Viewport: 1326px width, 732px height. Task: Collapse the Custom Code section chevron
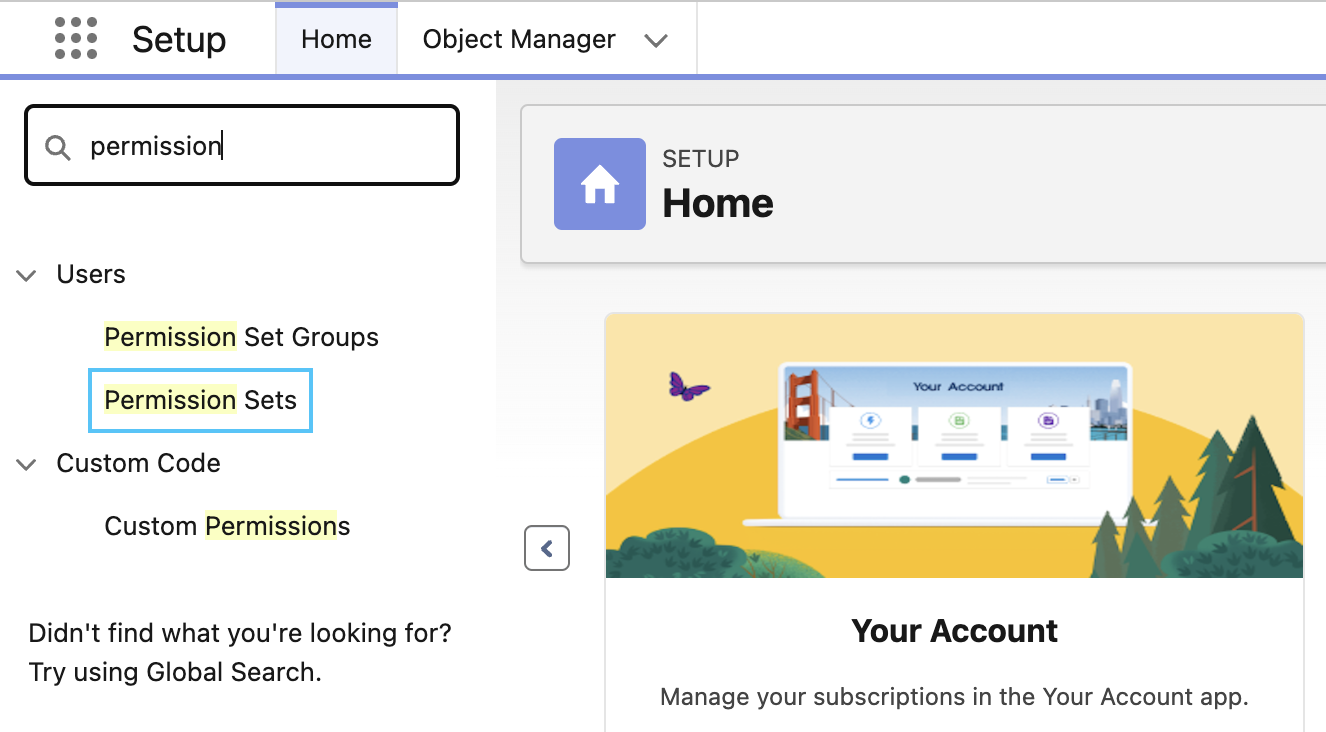click(27, 464)
